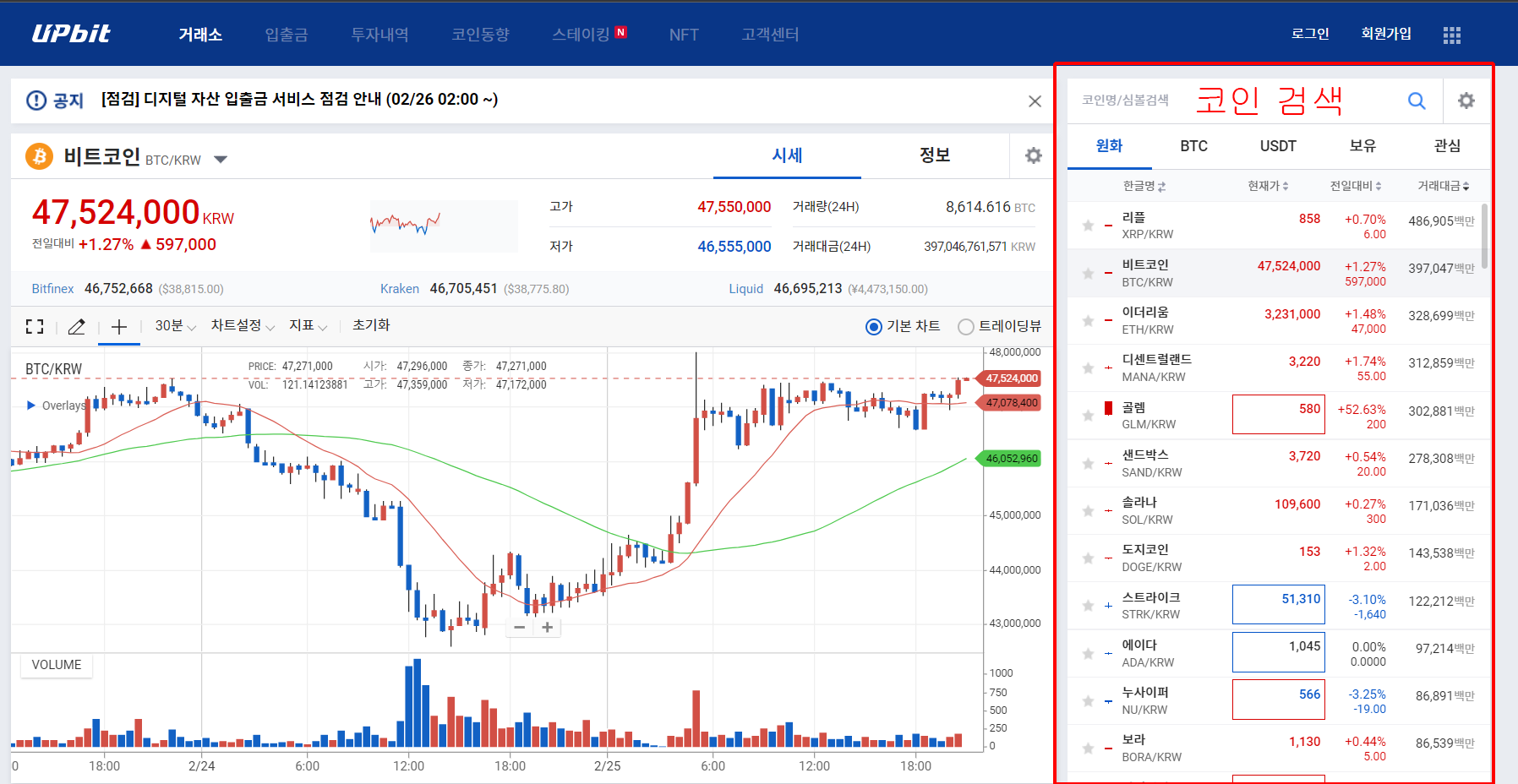Open the maintenance notice text link
Image resolution: width=1518 pixels, height=784 pixels.
coord(299,100)
